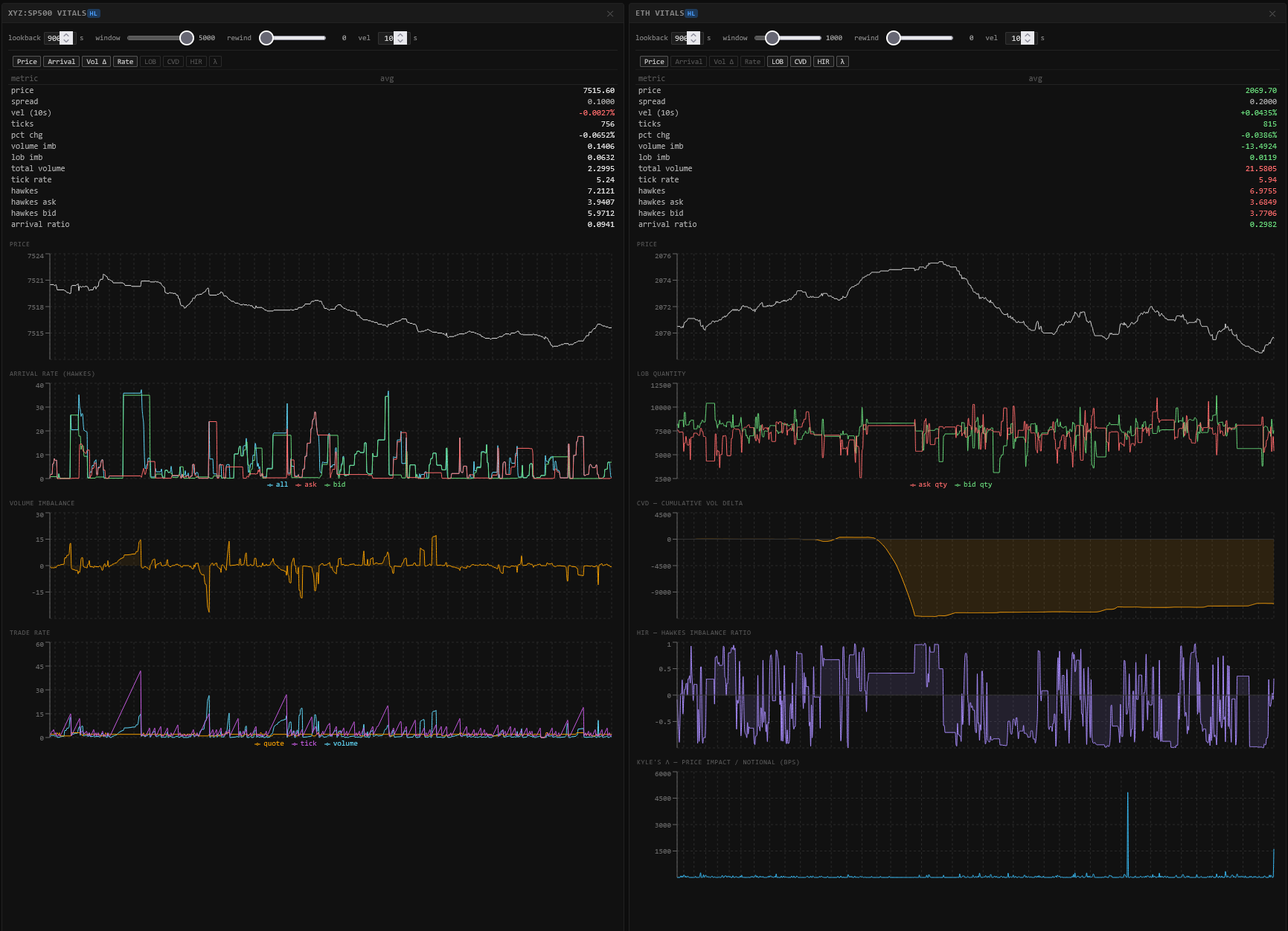
Task: Toggle the 'tick' series in the Trade Rate legend
Action: (304, 743)
